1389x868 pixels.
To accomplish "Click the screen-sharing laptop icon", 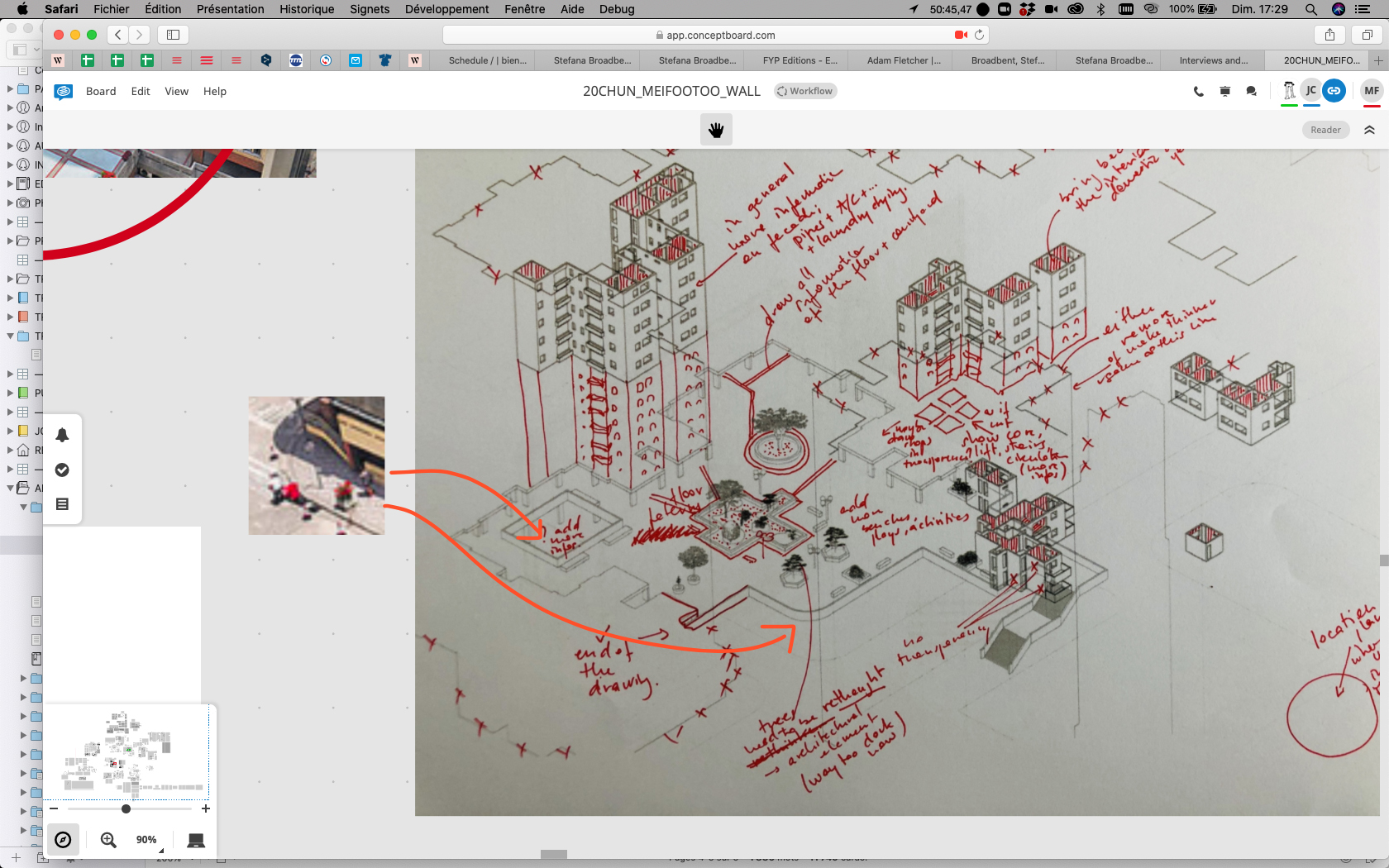I will (x=196, y=840).
